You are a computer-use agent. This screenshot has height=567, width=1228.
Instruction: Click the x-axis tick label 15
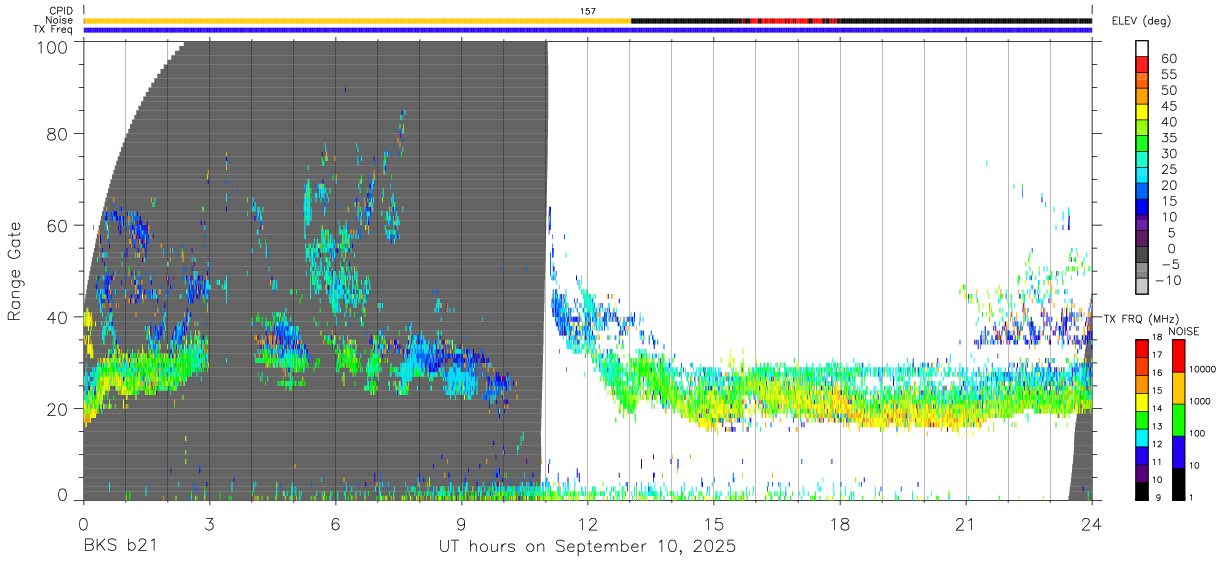[714, 523]
